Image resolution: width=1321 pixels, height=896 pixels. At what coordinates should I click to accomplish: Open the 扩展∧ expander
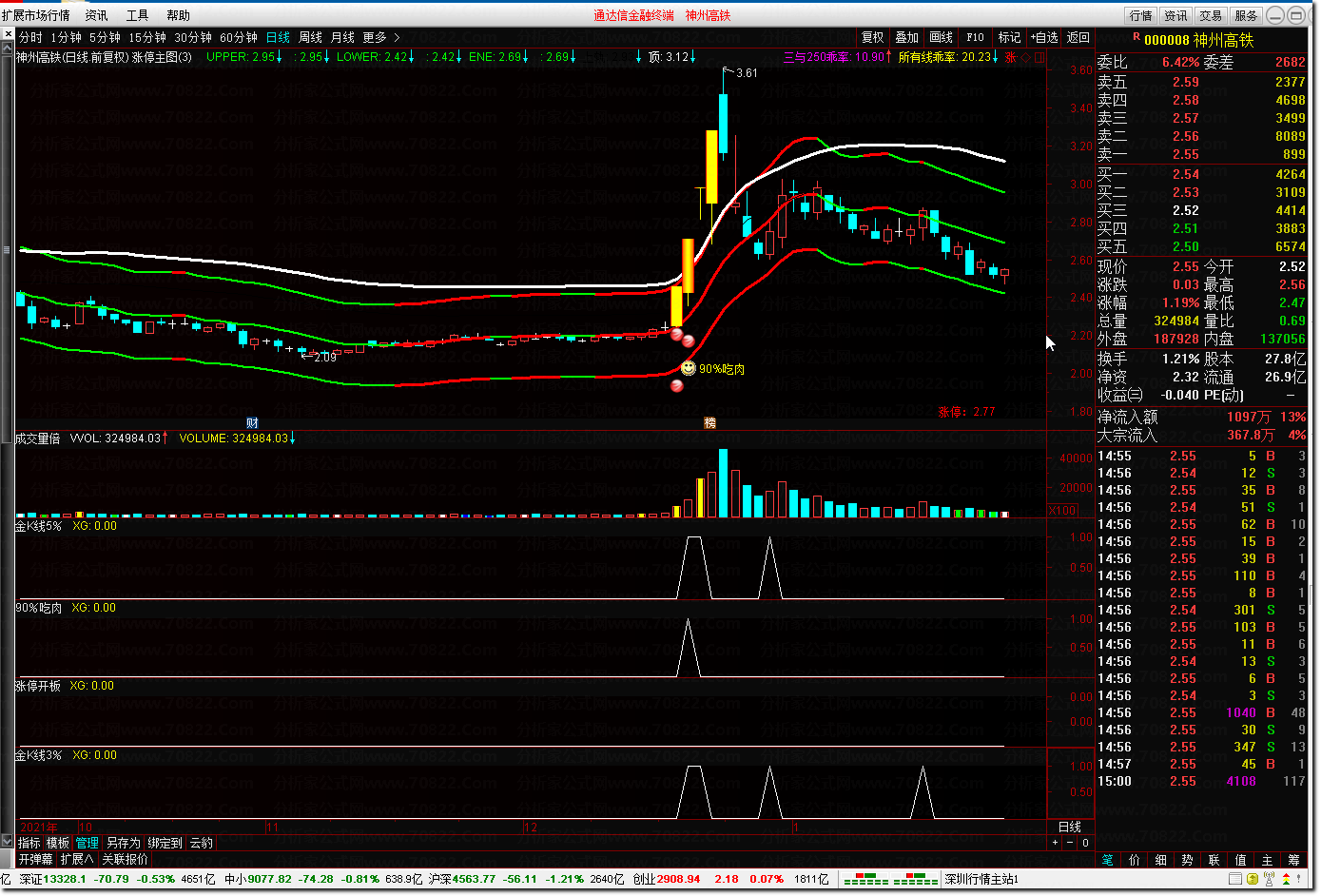pyautogui.click(x=77, y=859)
